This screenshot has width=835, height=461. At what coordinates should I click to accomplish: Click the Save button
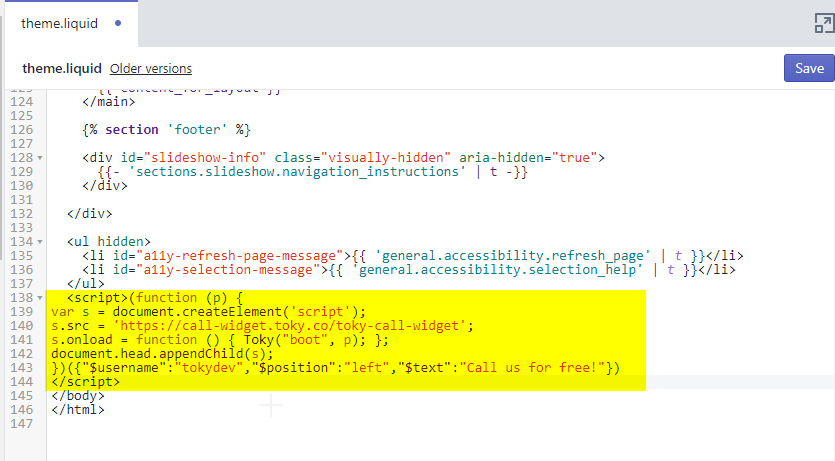coord(809,68)
